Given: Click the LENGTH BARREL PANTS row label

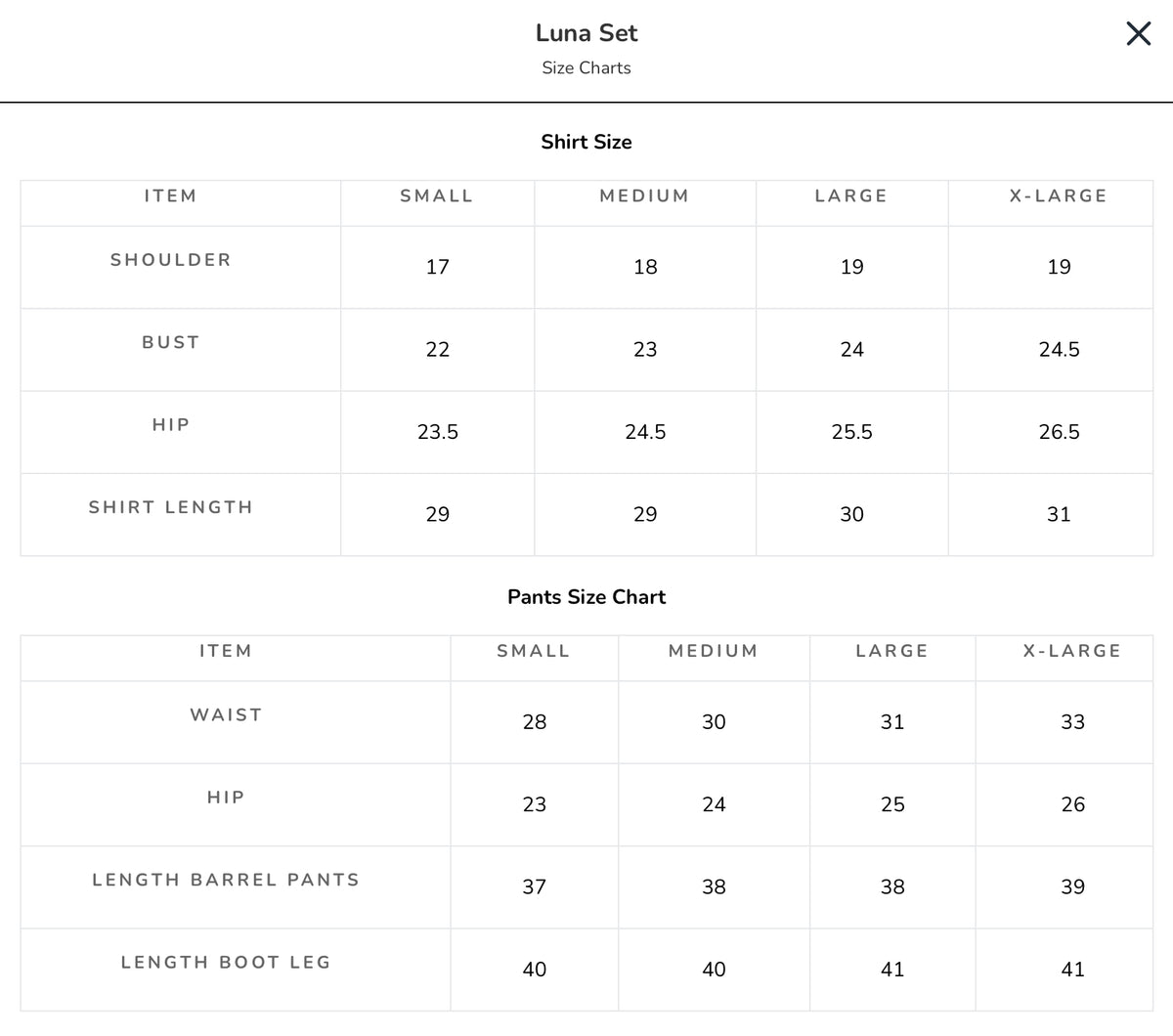Looking at the screenshot, I should [x=226, y=880].
